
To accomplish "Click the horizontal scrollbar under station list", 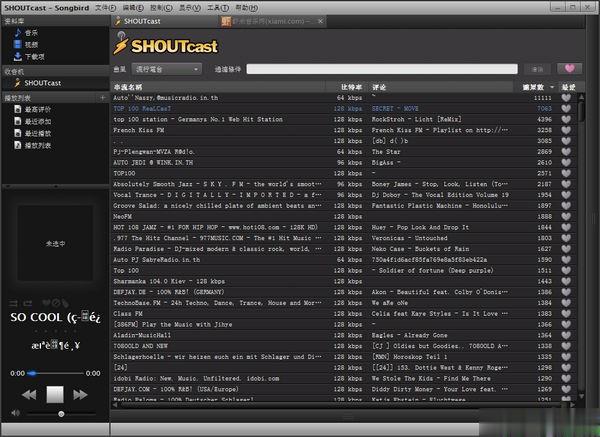I will pos(343,404).
